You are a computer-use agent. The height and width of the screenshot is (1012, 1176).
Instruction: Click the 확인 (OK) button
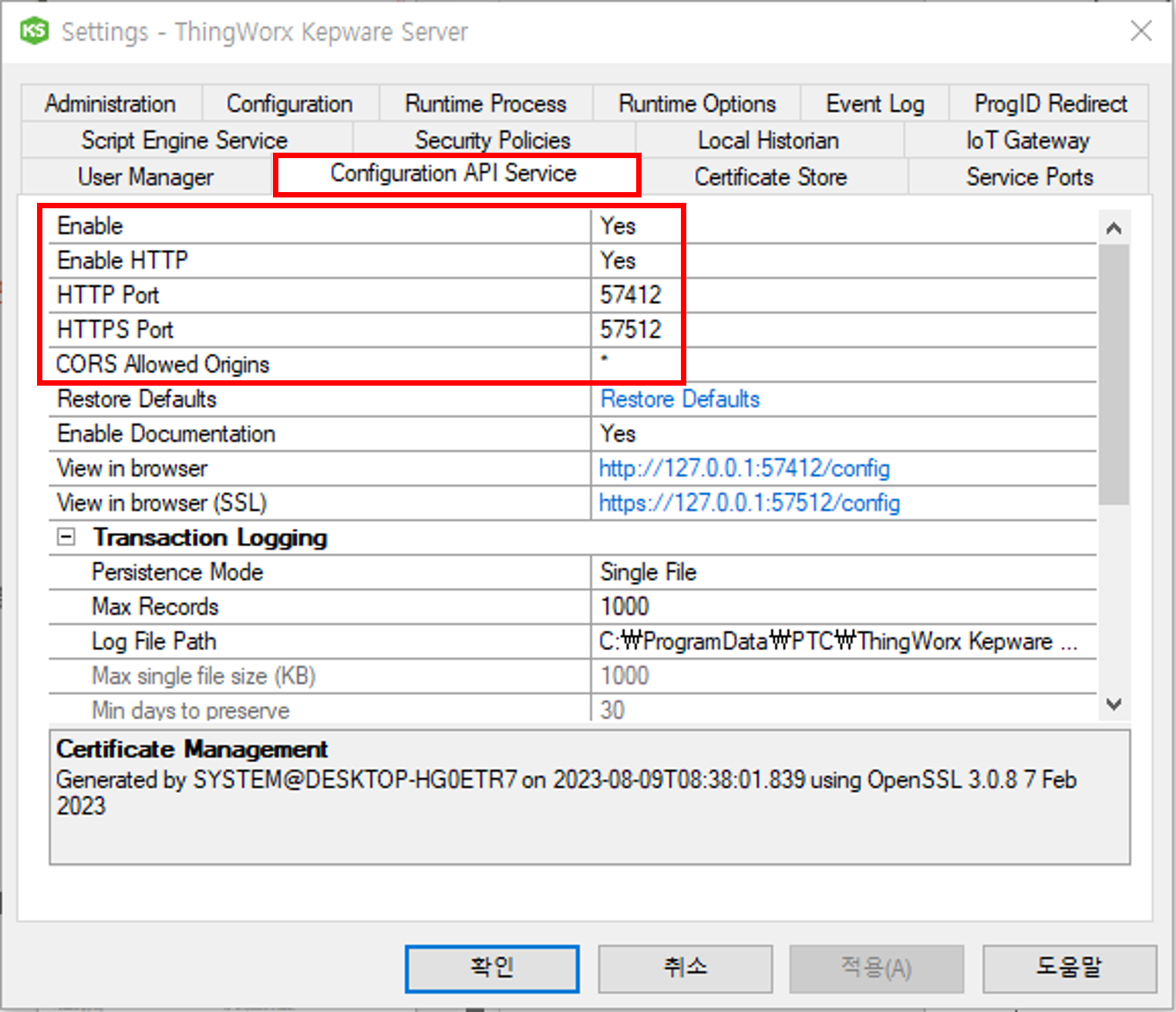point(492,968)
